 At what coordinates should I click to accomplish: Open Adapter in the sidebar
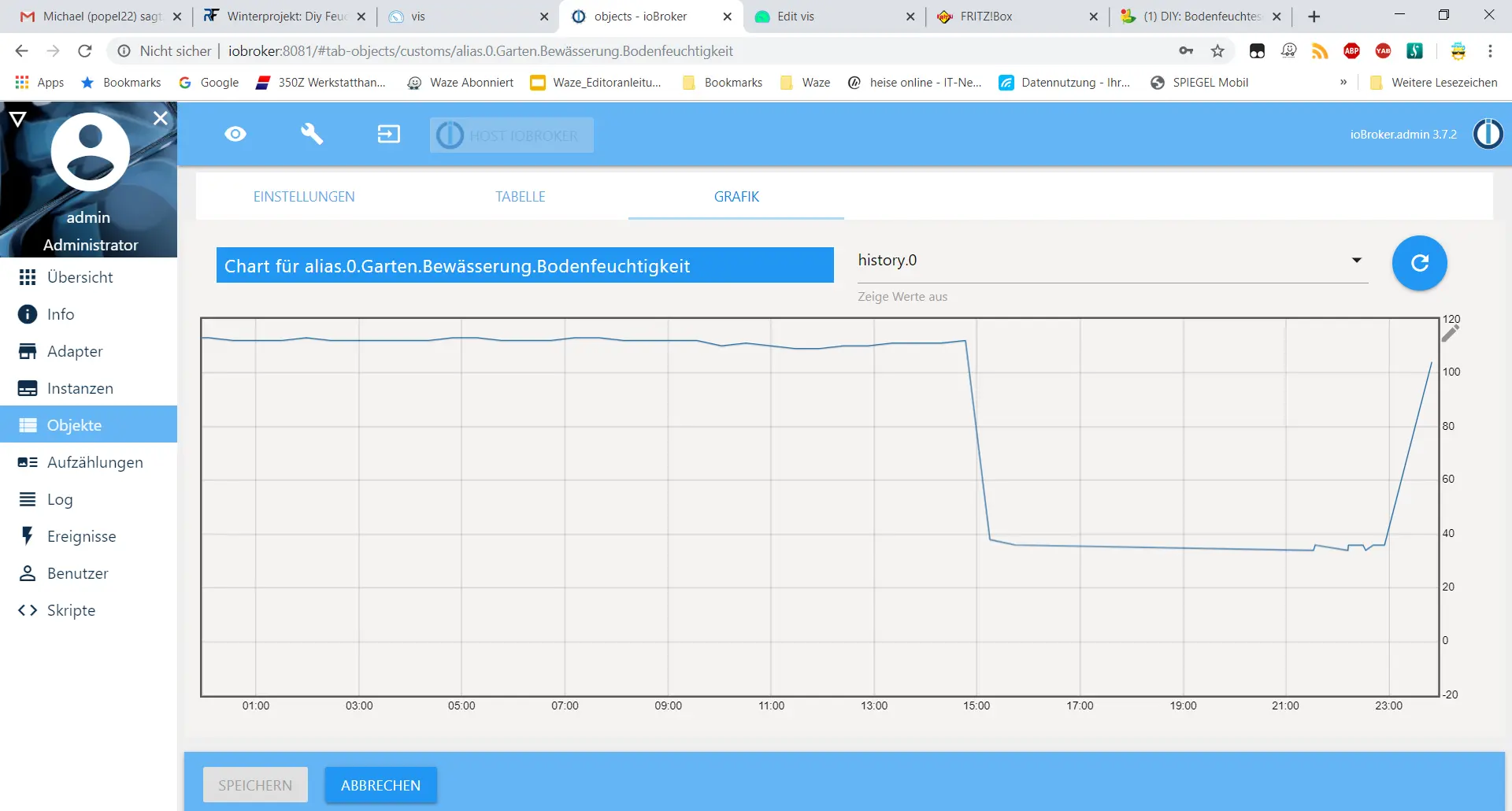(75, 351)
